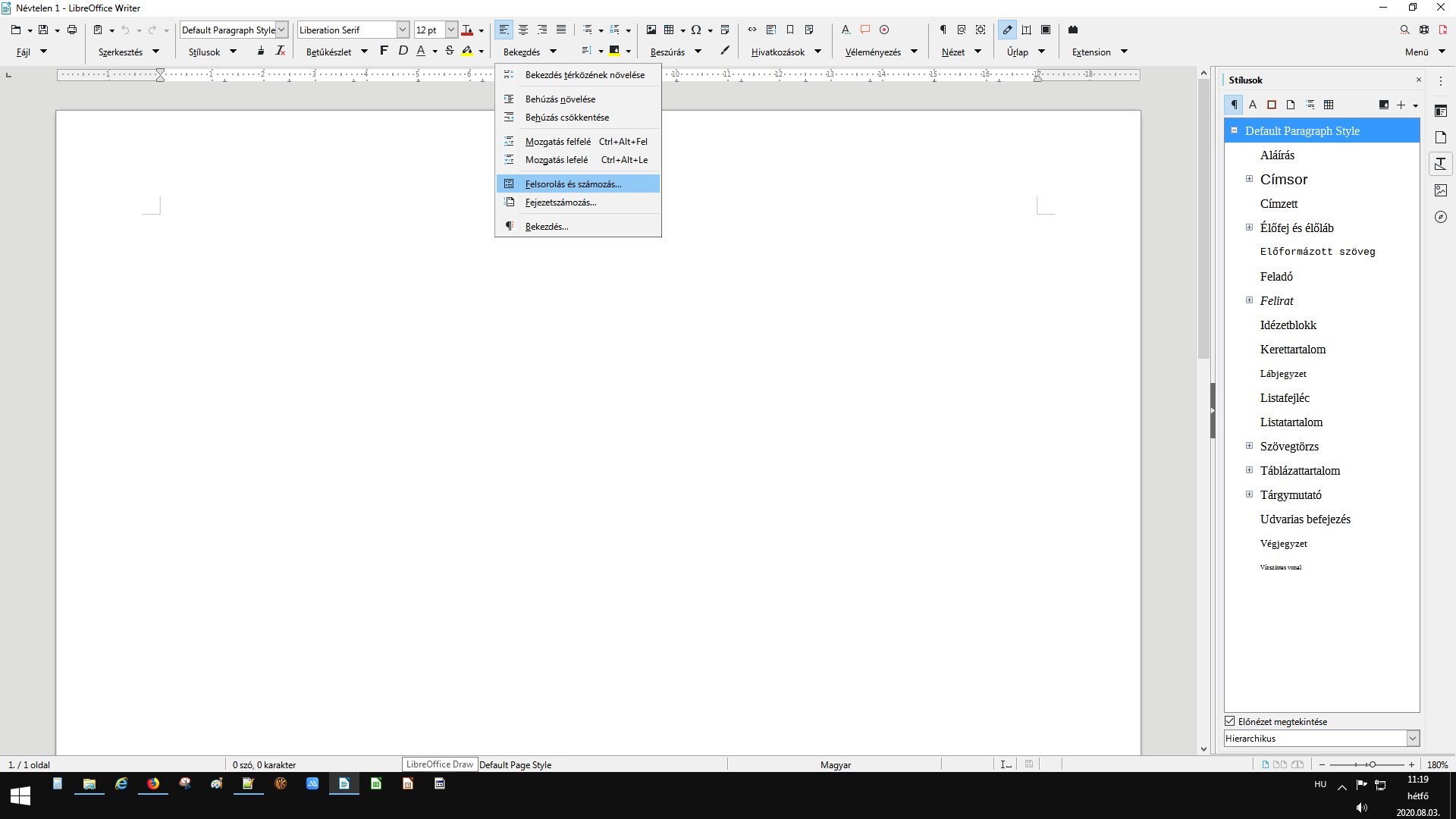Viewport: 1456px width, 819px height.
Task: Toggle form design mode button
Action: [1007, 30]
